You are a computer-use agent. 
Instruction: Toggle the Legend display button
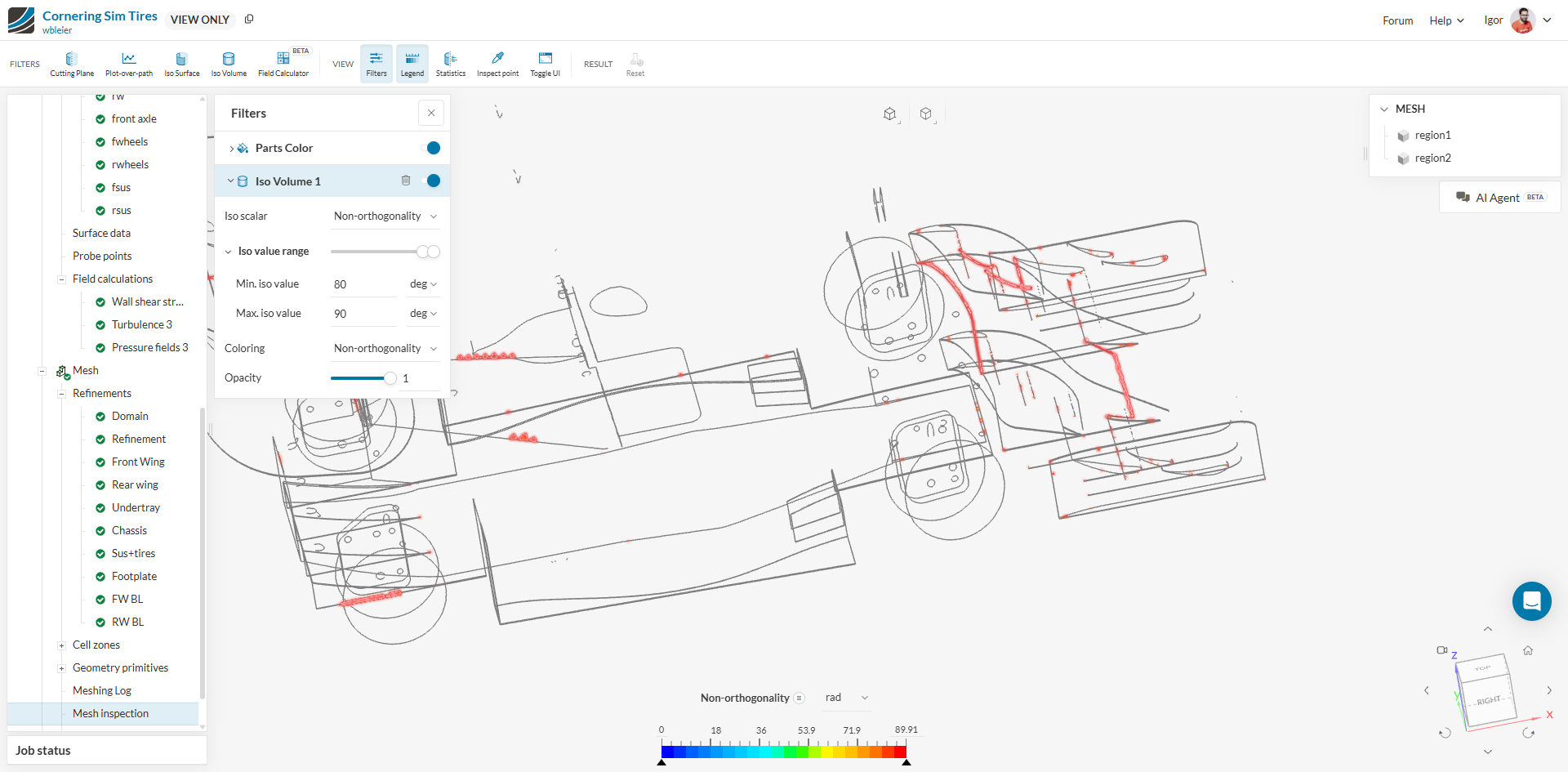(x=412, y=63)
